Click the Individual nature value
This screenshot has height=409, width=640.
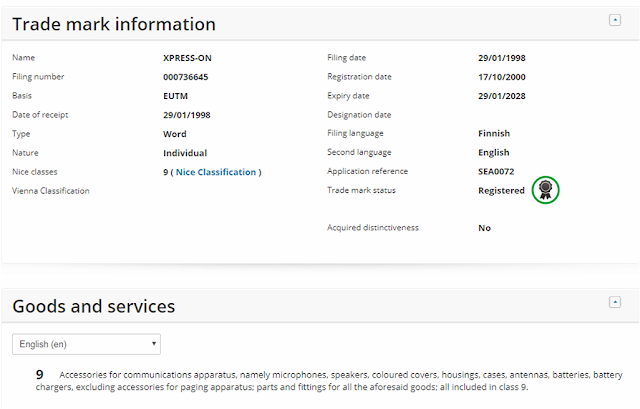185,153
